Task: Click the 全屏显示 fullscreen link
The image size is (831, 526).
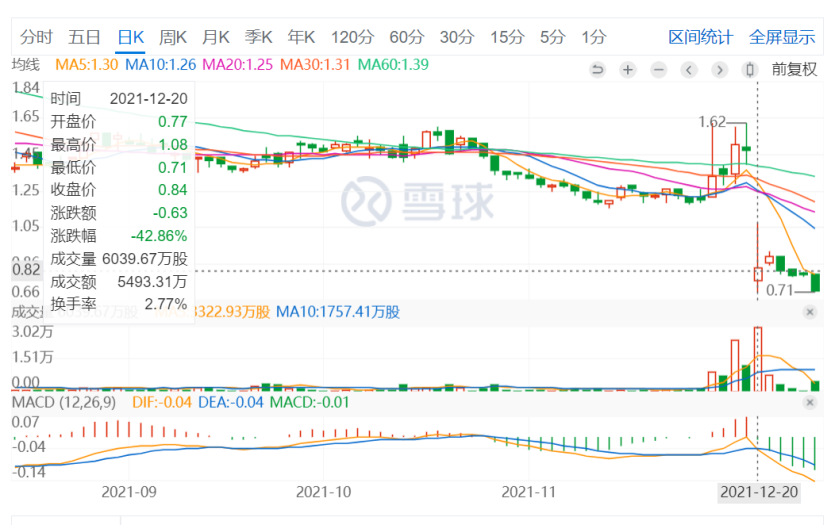Action: [782, 37]
